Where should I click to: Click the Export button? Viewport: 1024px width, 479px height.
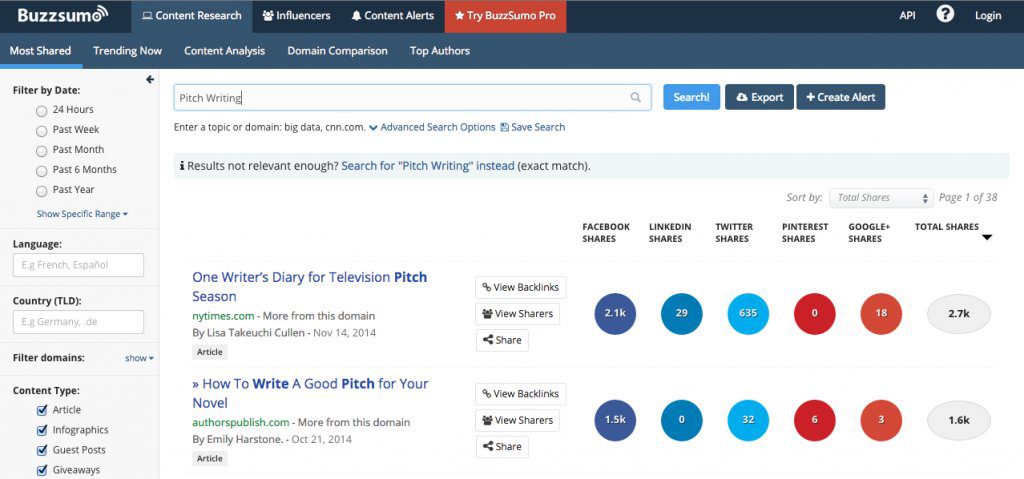(760, 97)
